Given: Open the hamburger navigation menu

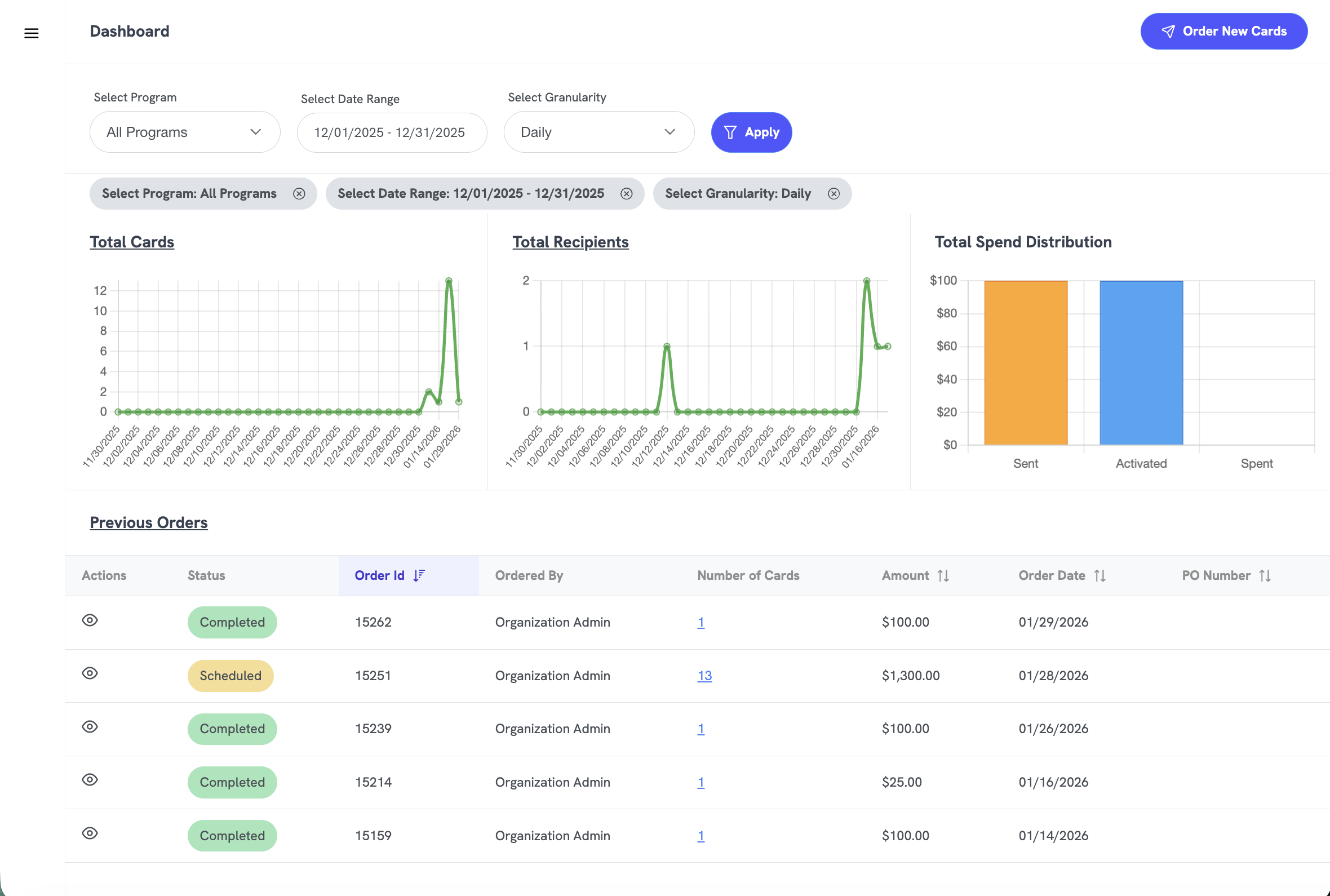Looking at the screenshot, I should (32, 33).
